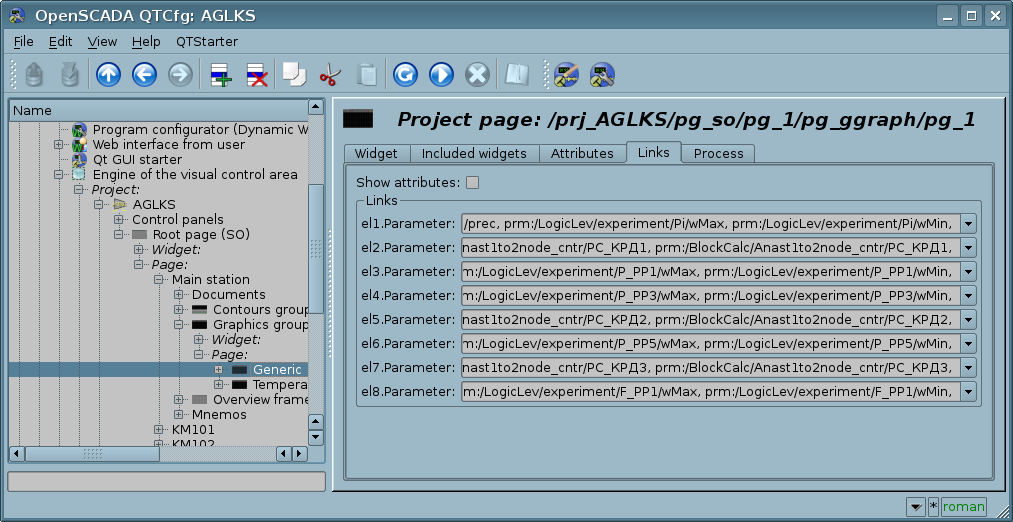1013x522 pixels.
Task: Select the Overview frames tree item
Action: coord(258,400)
